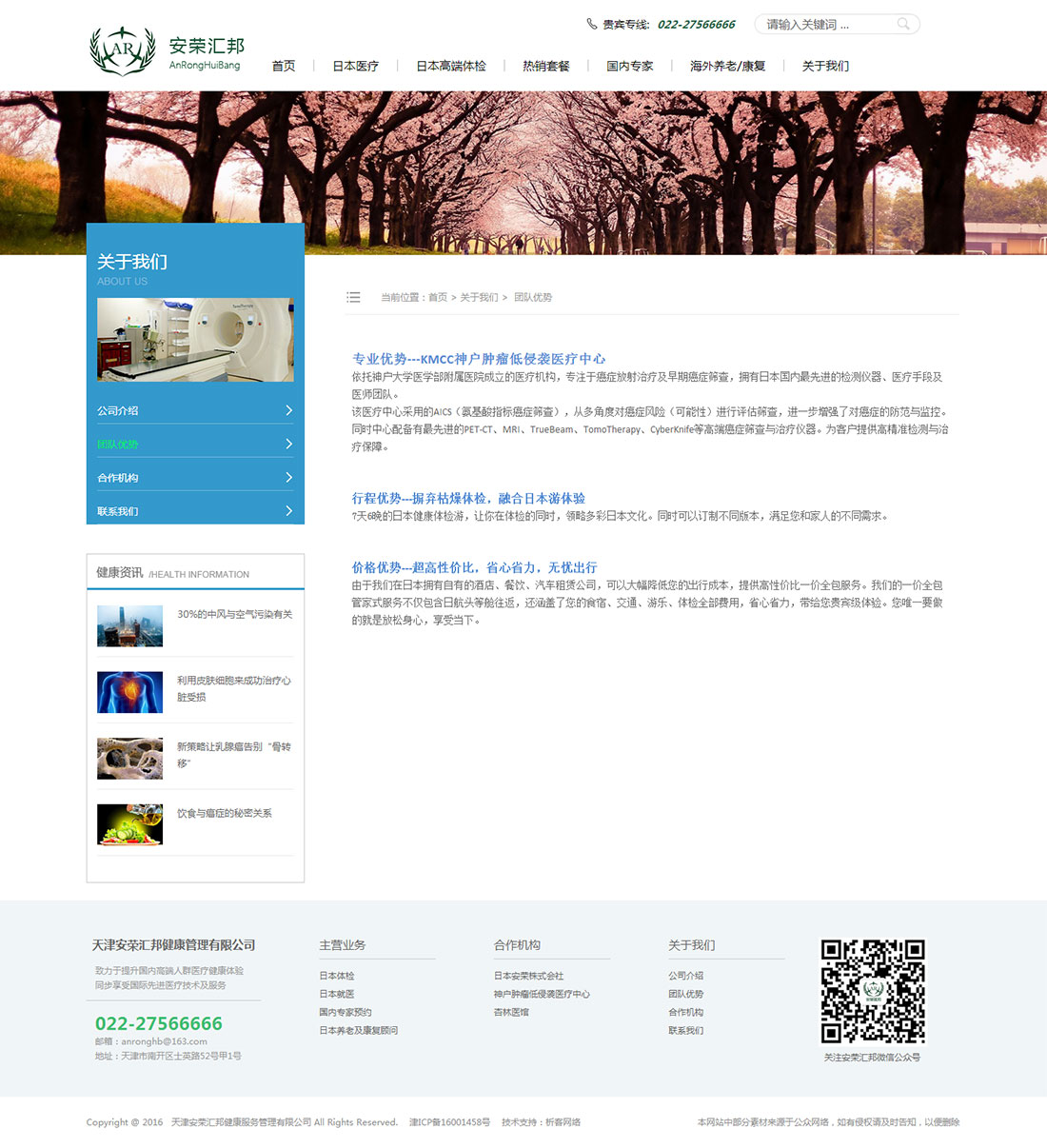The width and height of the screenshot is (1047, 1148).
Task: Read article 新策略让乳腺癌告别骨转移
Action: [x=233, y=754]
